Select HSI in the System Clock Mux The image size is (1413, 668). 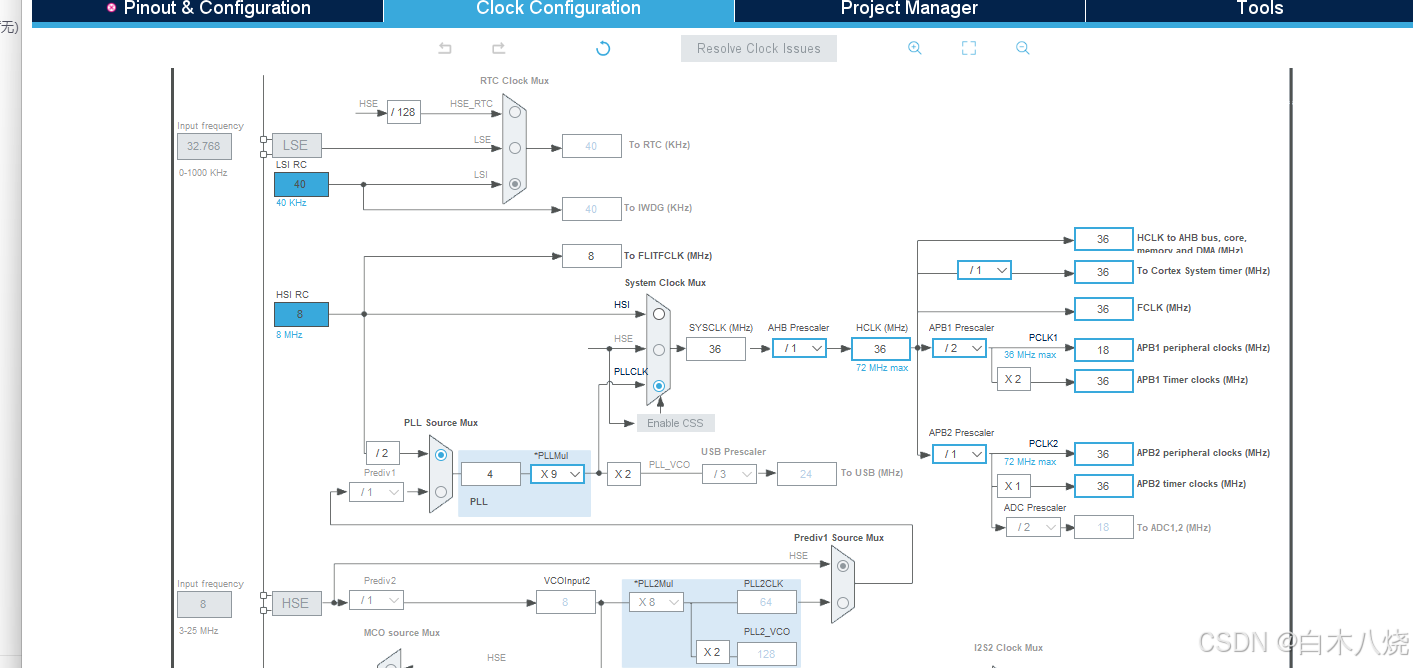click(x=658, y=314)
